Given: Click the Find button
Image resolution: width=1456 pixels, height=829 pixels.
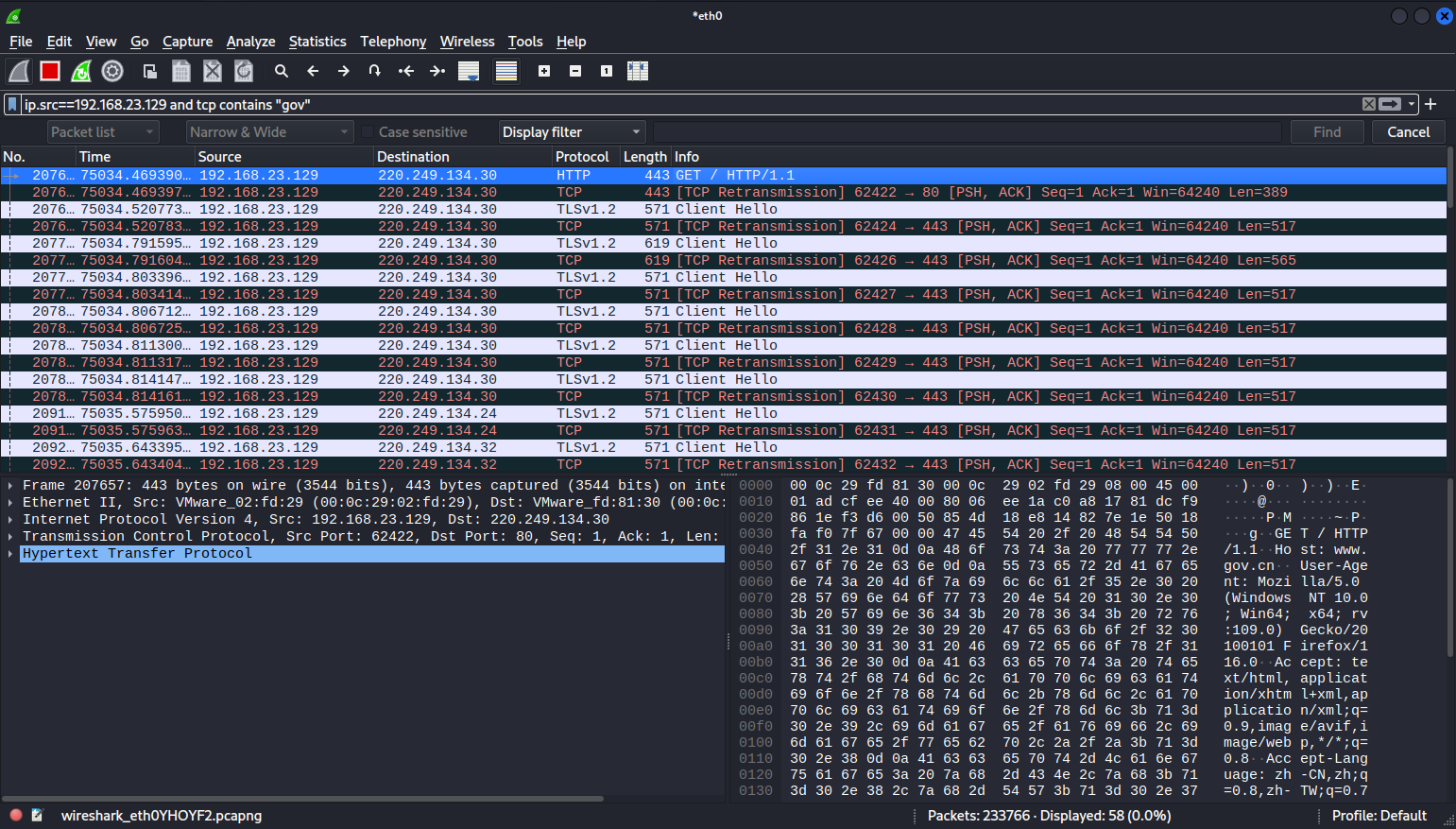Looking at the screenshot, I should (x=1327, y=132).
